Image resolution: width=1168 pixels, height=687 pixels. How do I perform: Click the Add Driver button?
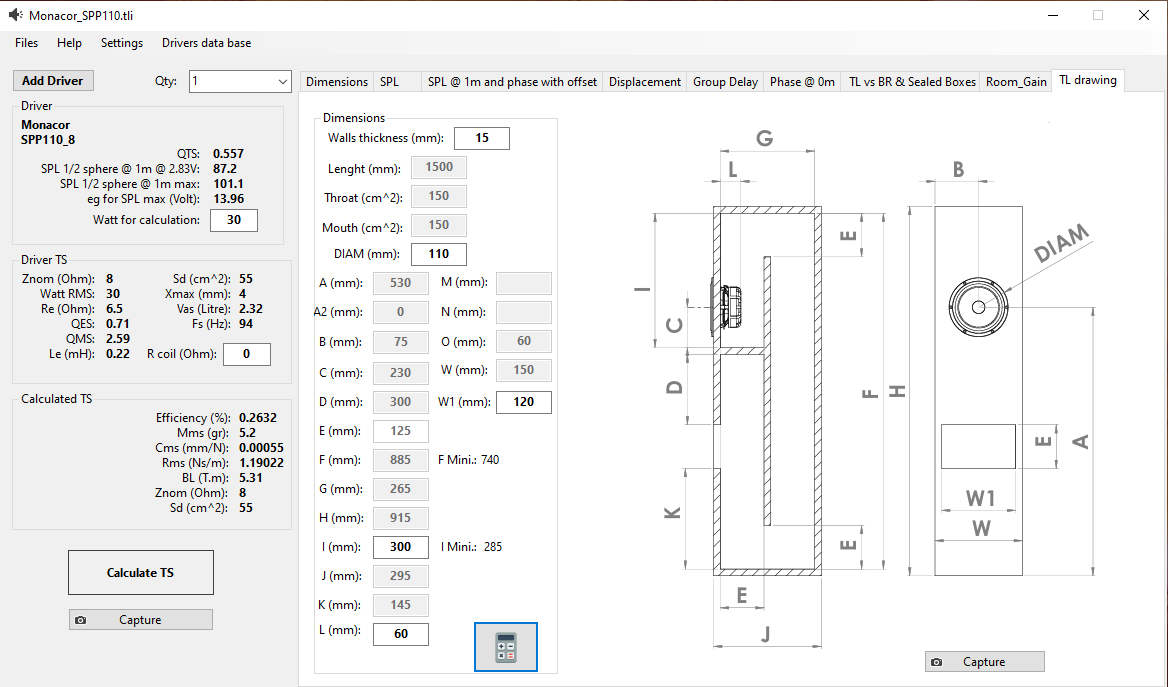[x=53, y=80]
